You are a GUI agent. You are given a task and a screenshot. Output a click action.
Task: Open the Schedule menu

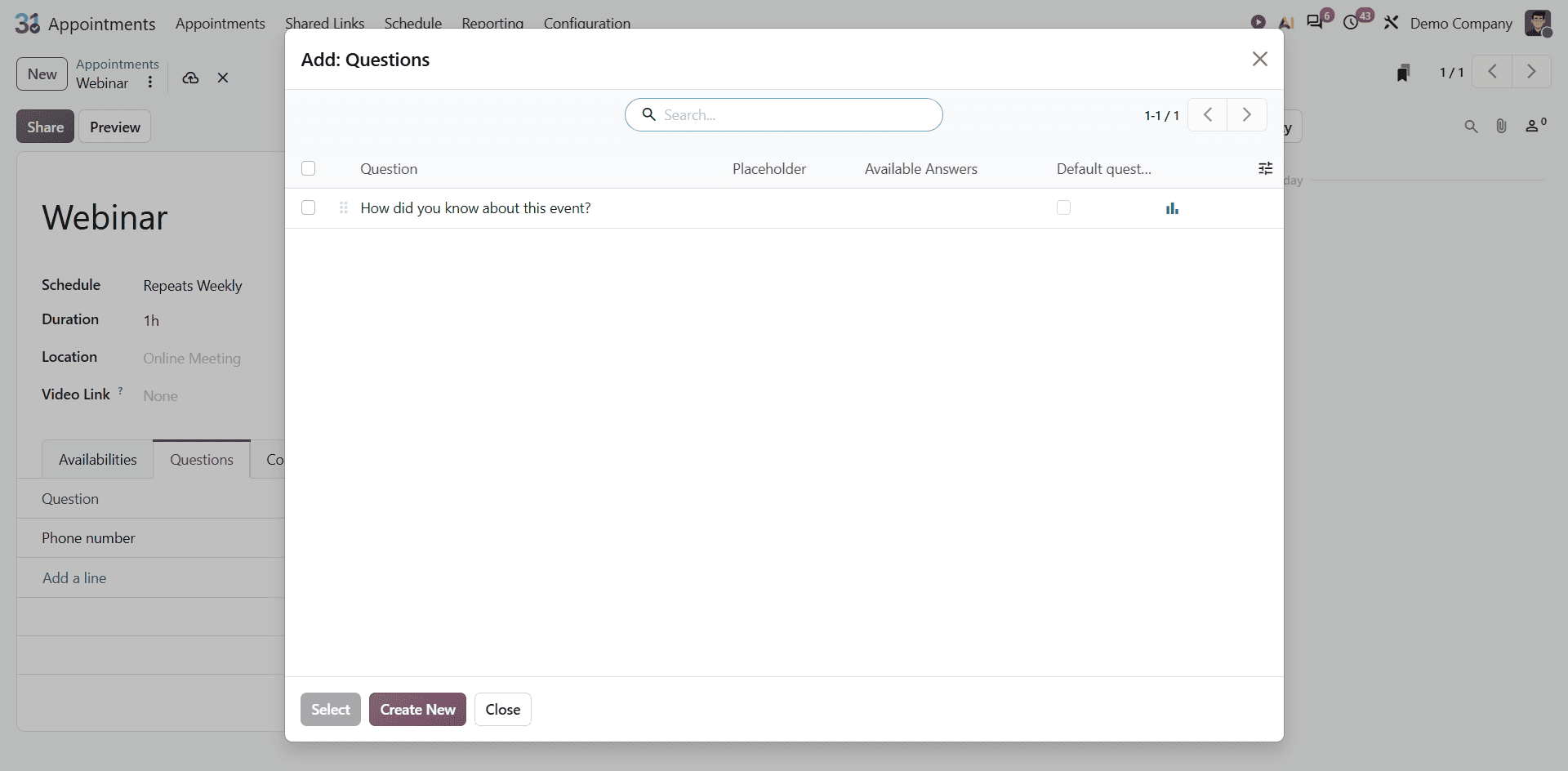point(413,23)
